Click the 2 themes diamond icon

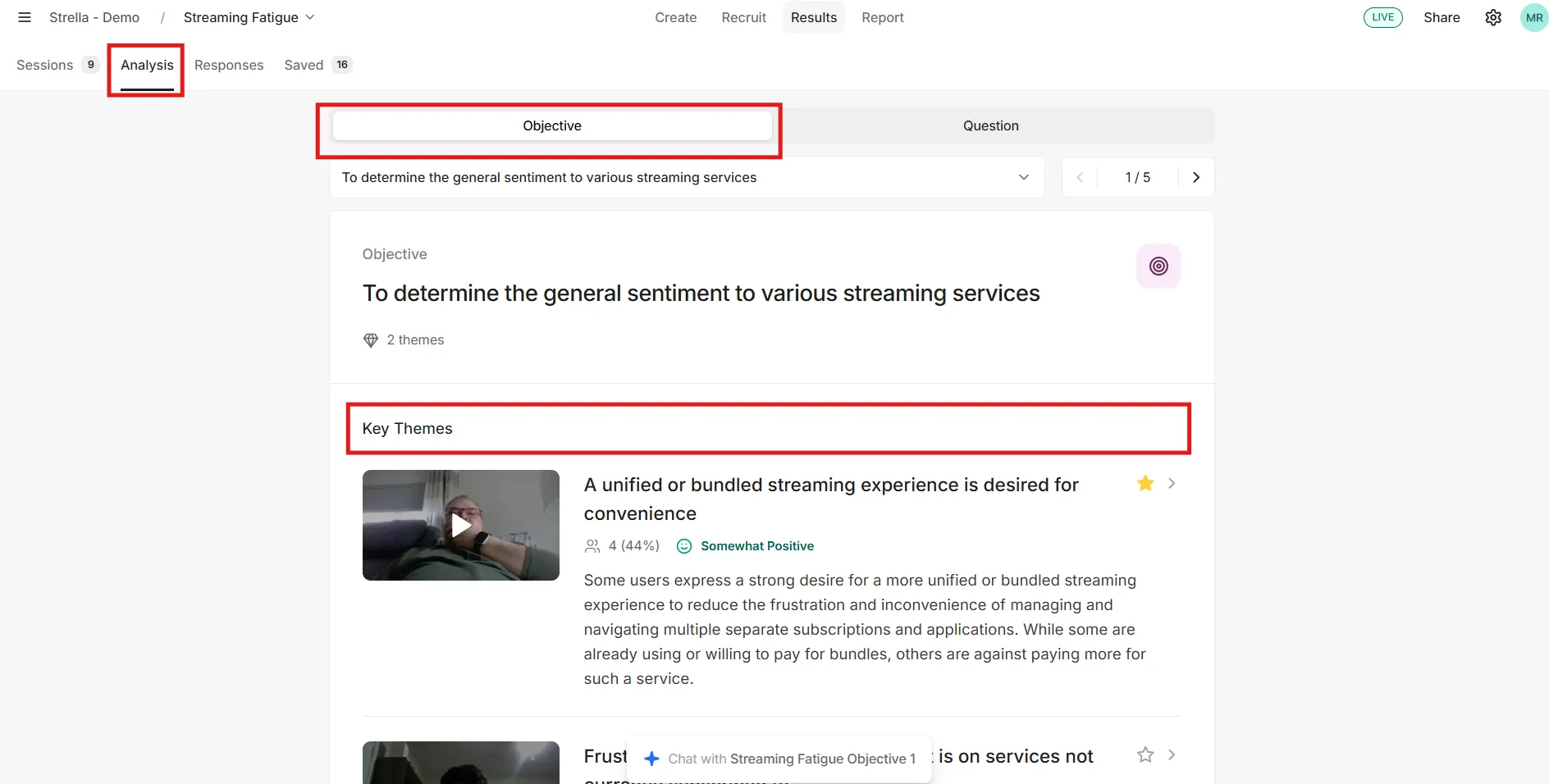click(371, 340)
